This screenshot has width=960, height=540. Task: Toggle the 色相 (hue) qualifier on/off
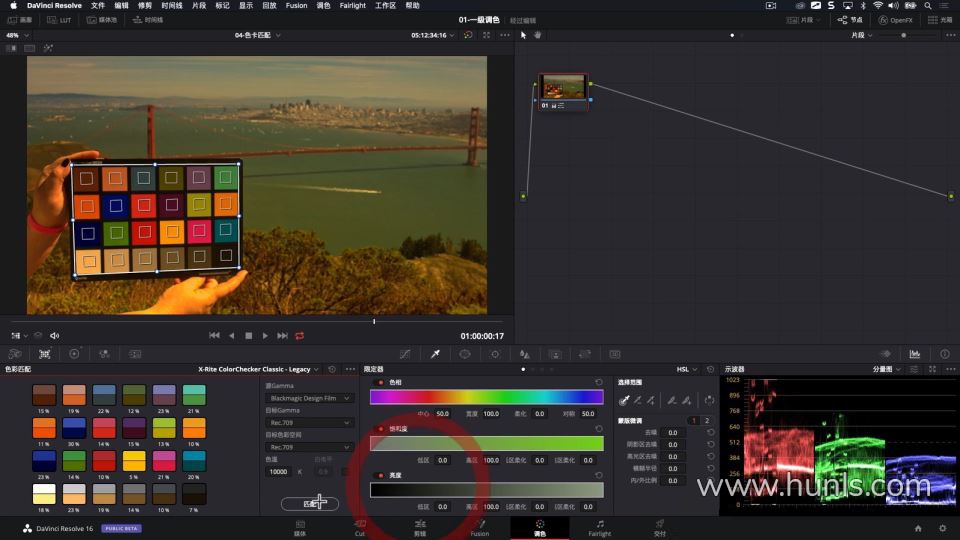click(380, 382)
